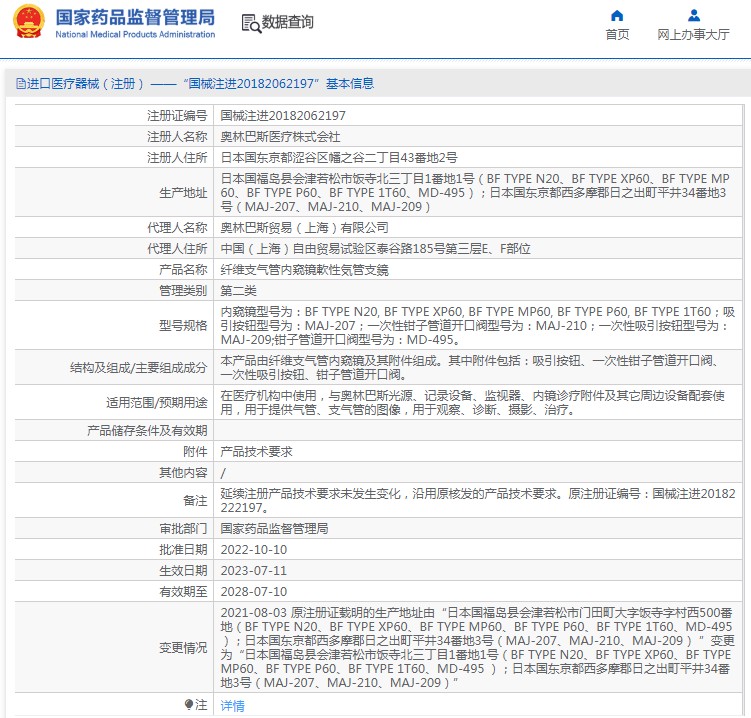Click the 型号规格 row label
The image size is (751, 718).
[x=183, y=326]
